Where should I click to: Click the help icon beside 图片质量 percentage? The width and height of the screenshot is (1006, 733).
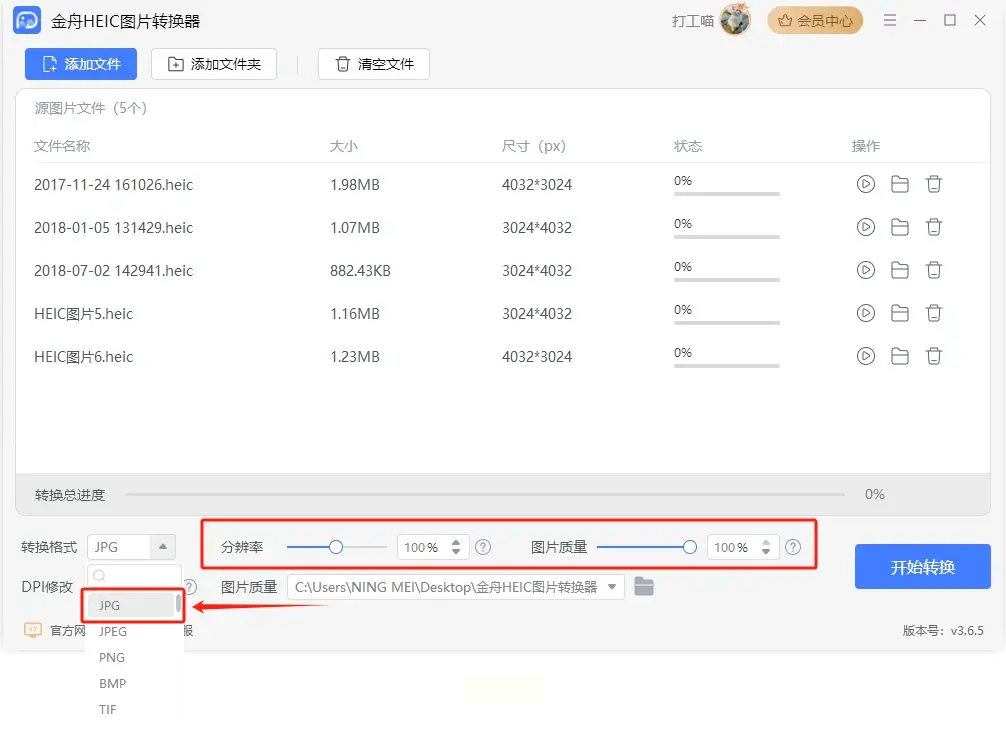coord(793,547)
